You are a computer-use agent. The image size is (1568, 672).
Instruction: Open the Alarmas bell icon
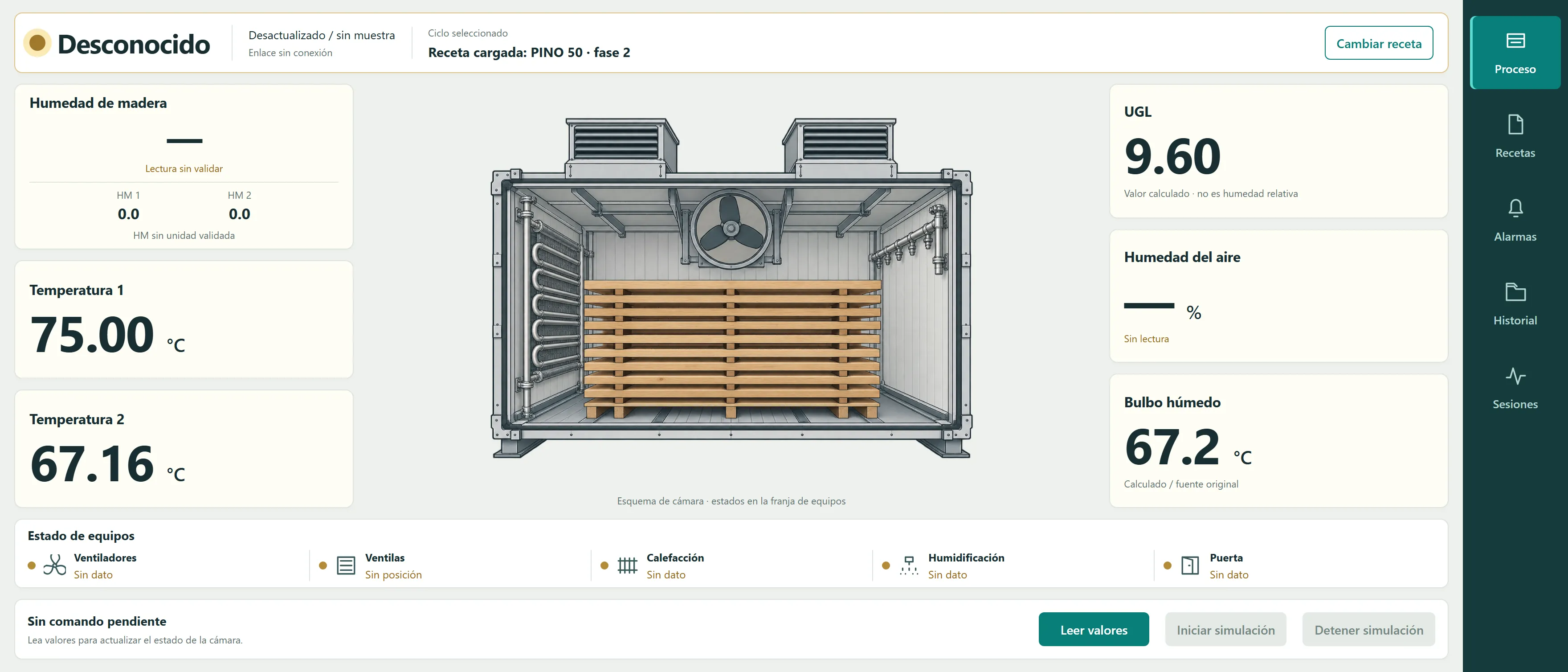[x=1515, y=208]
